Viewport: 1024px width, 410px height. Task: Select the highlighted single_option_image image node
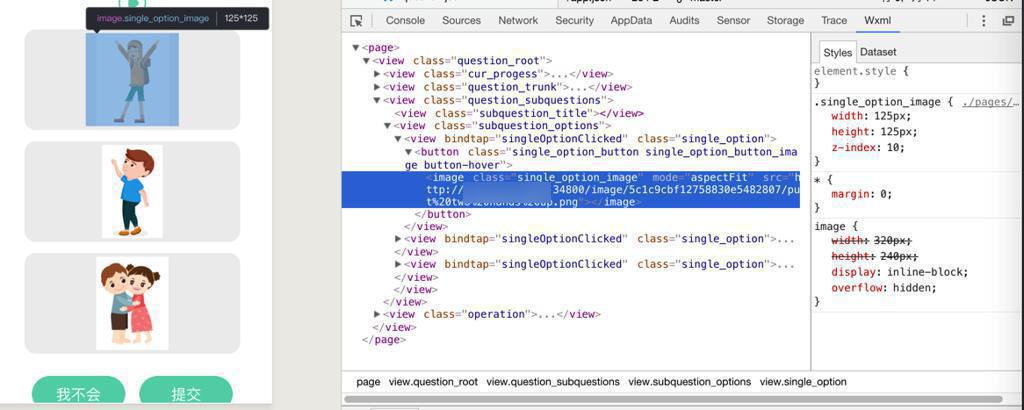[x=571, y=190]
